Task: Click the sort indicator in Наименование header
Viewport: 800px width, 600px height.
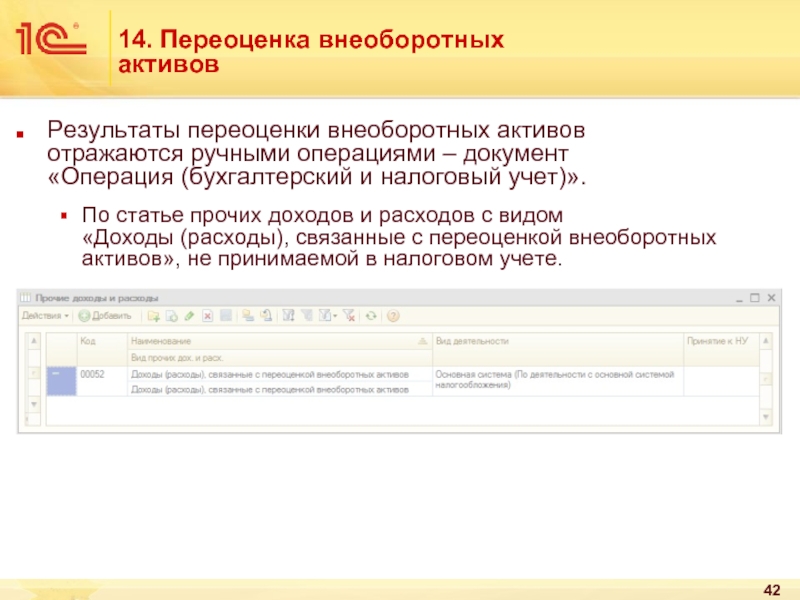Action: [422, 341]
